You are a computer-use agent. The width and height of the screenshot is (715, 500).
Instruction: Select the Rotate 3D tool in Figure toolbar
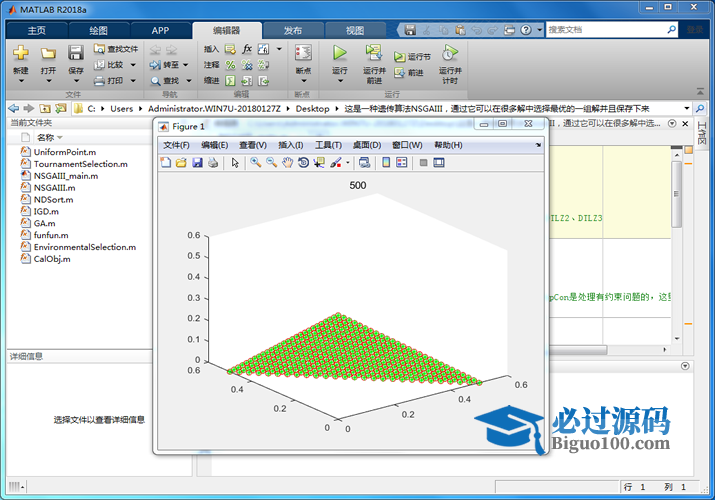coord(303,162)
